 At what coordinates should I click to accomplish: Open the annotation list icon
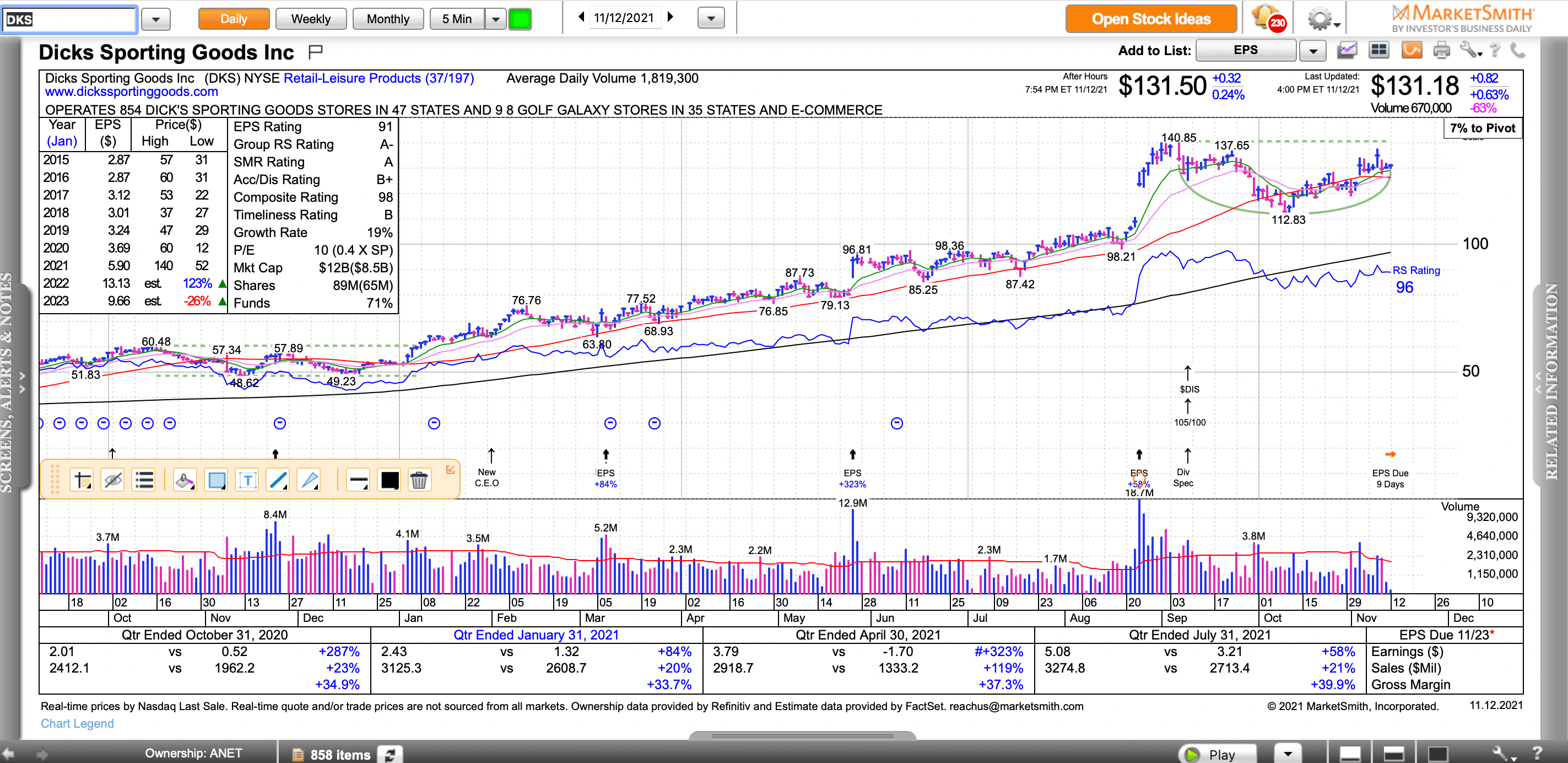pyautogui.click(x=144, y=480)
